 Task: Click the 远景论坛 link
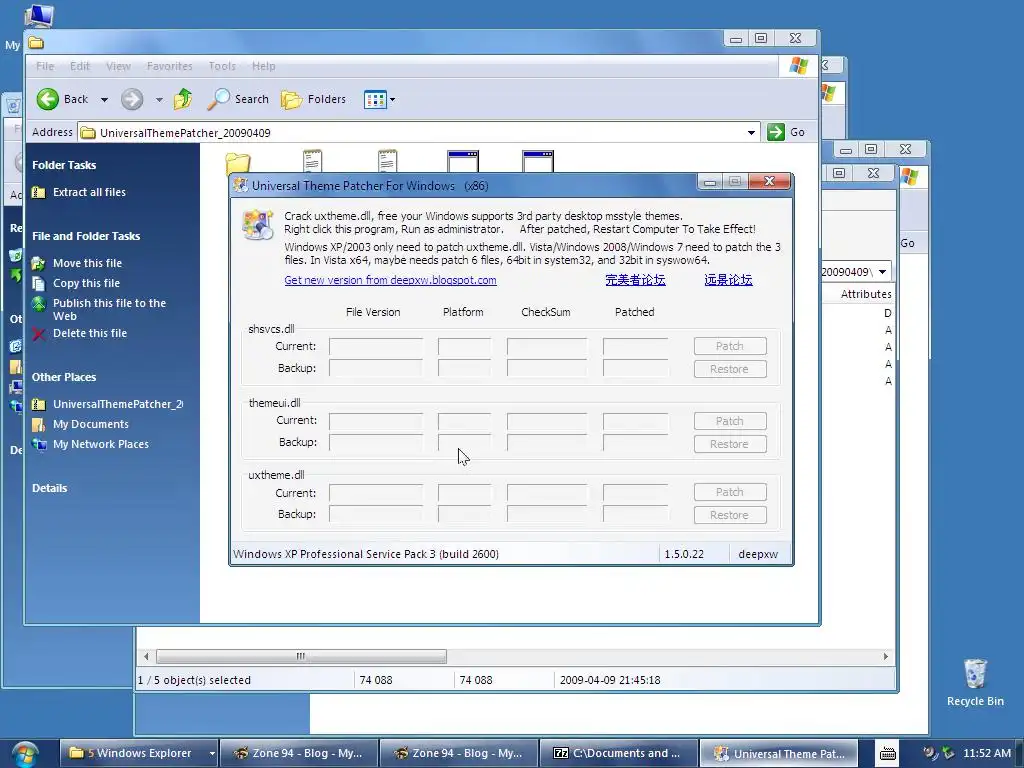pyautogui.click(x=728, y=280)
